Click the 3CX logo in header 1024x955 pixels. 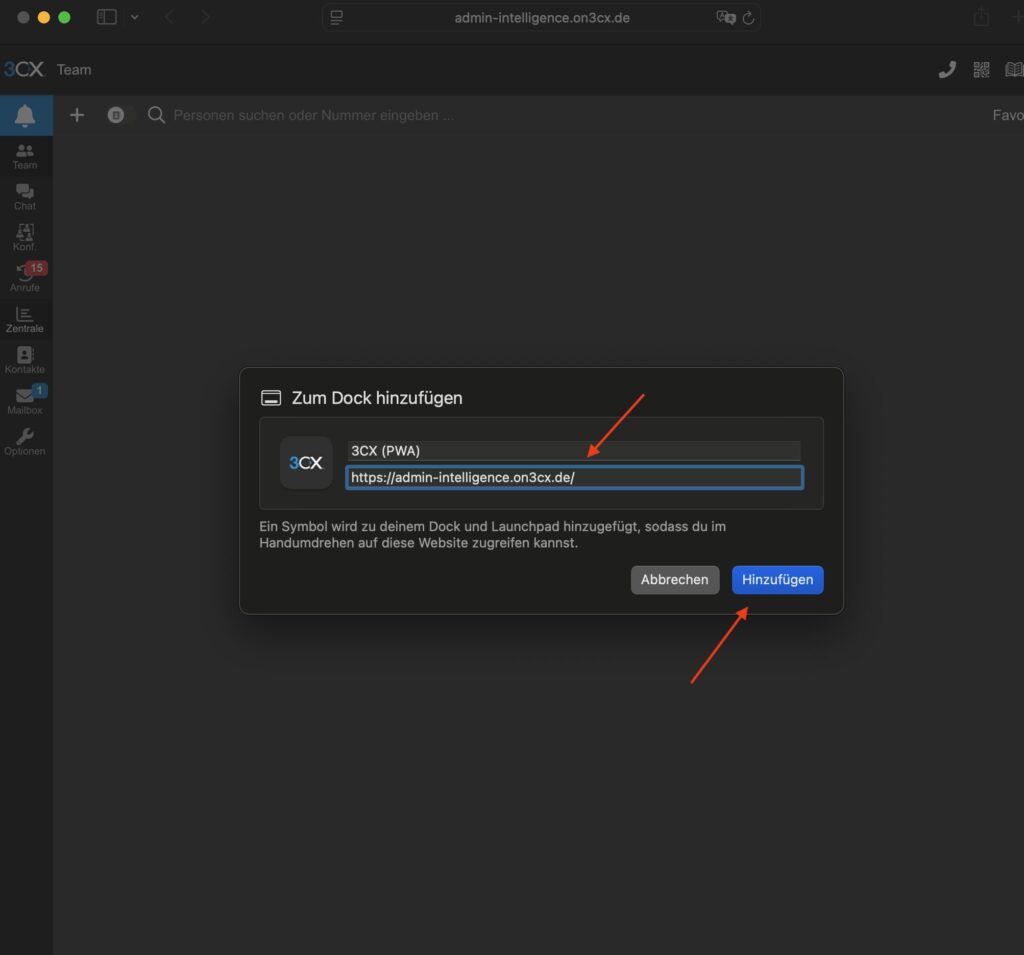pyautogui.click(x=24, y=69)
